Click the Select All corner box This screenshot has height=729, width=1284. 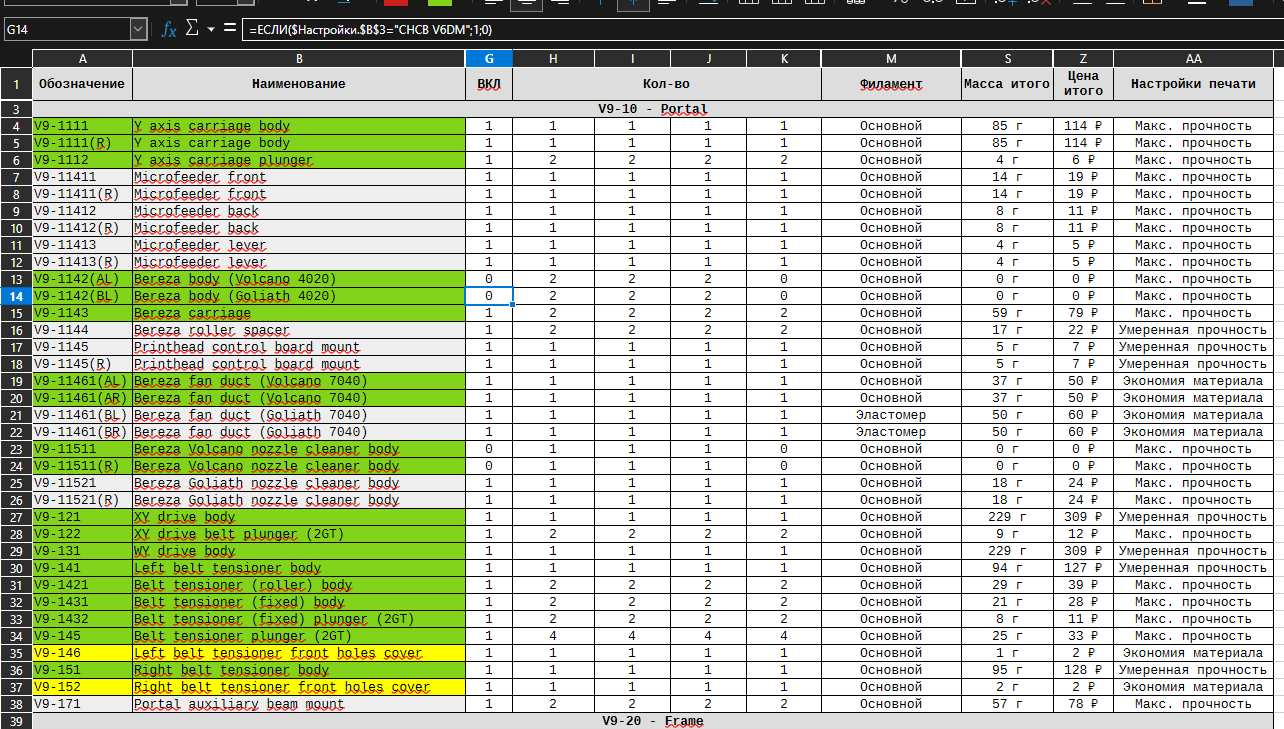(x=16, y=59)
